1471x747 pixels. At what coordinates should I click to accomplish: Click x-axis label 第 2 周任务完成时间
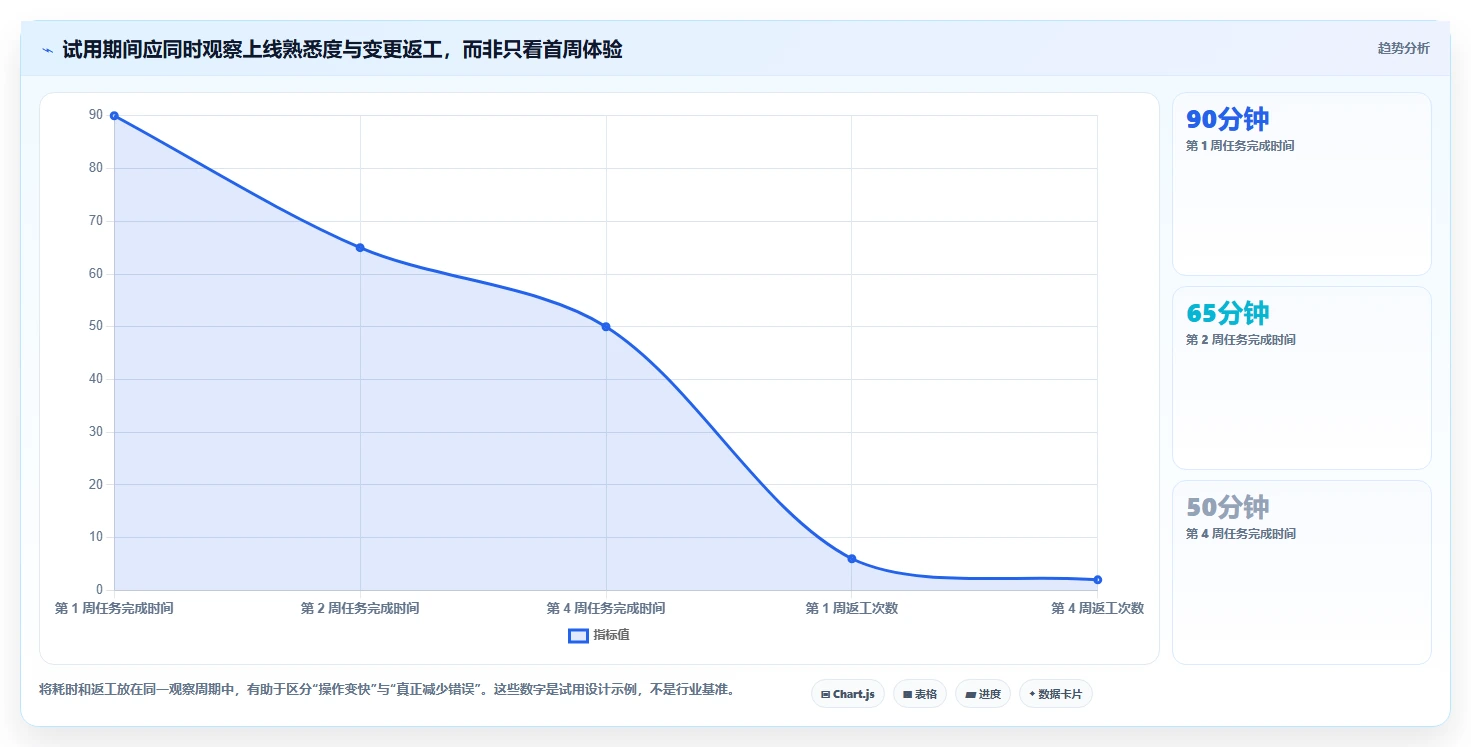pos(360,608)
